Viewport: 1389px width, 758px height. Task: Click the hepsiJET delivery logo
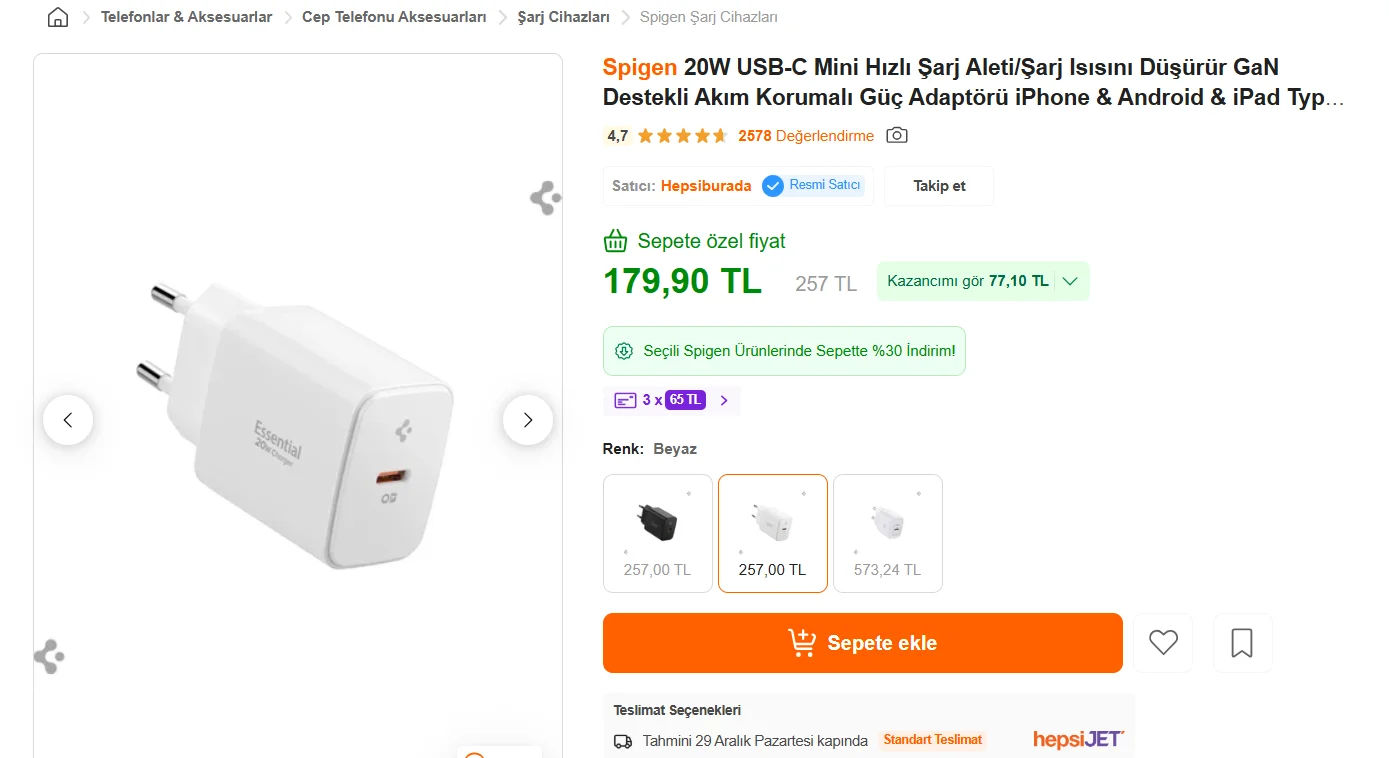coord(1078,740)
